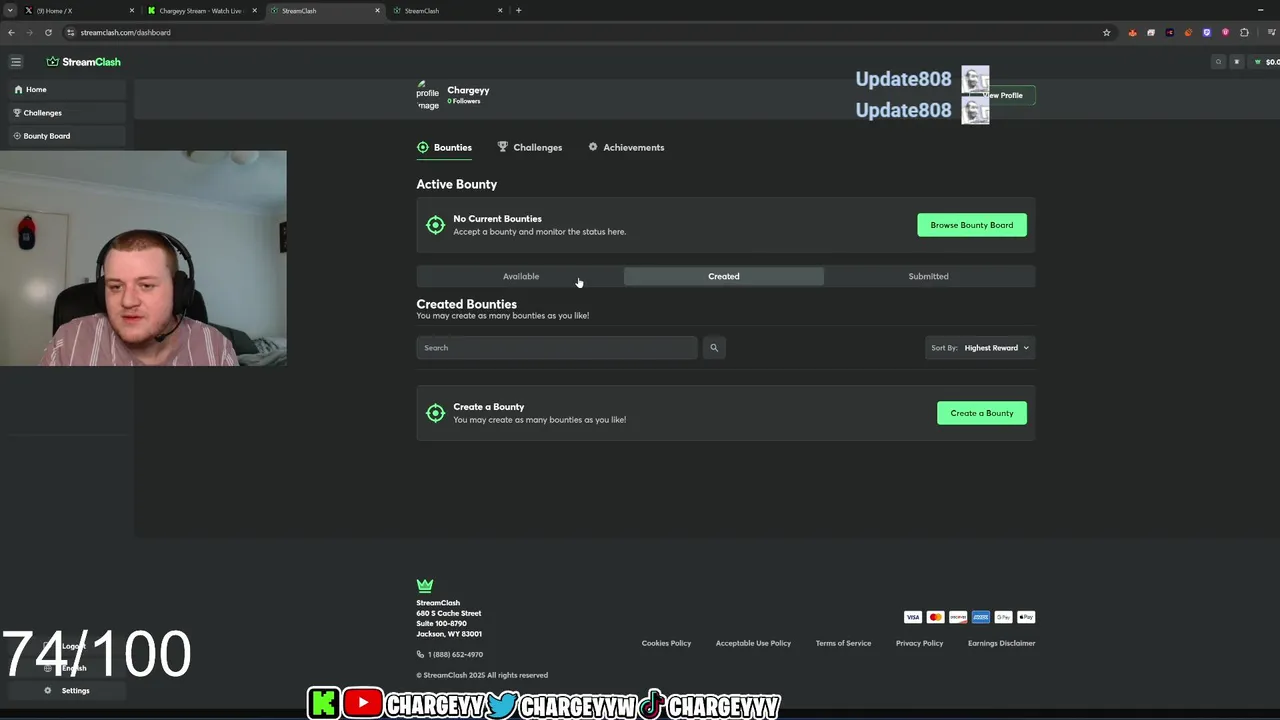Viewport: 1280px width, 720px height.
Task: Select the Challenges profile tab
Action: (x=530, y=147)
